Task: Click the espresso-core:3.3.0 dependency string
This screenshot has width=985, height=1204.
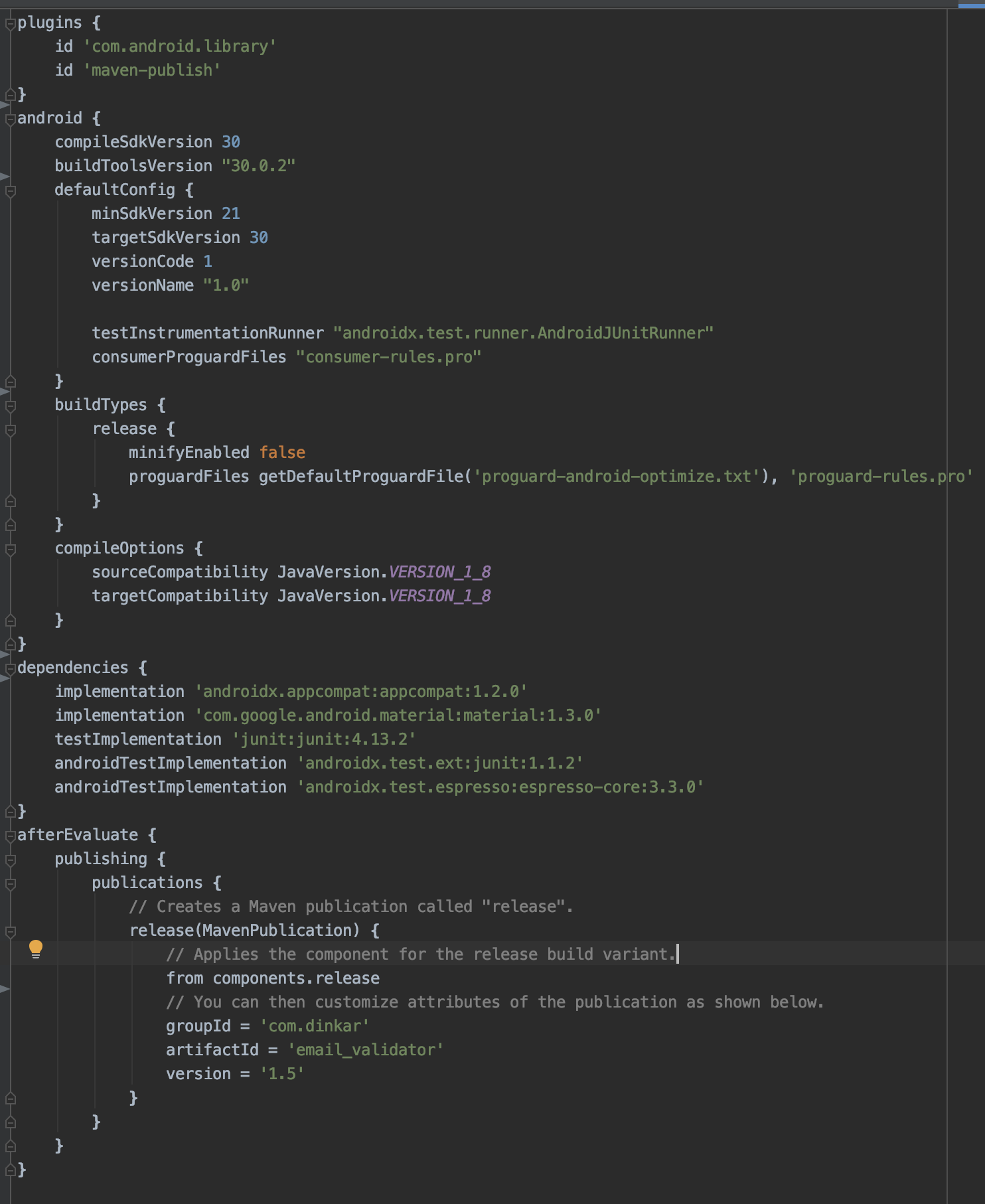Action: pos(500,787)
